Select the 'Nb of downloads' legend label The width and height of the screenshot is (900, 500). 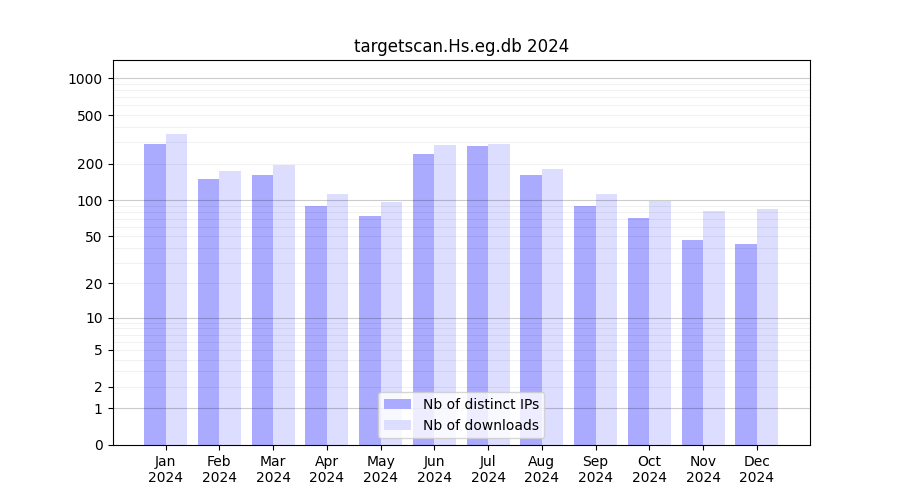point(480,425)
